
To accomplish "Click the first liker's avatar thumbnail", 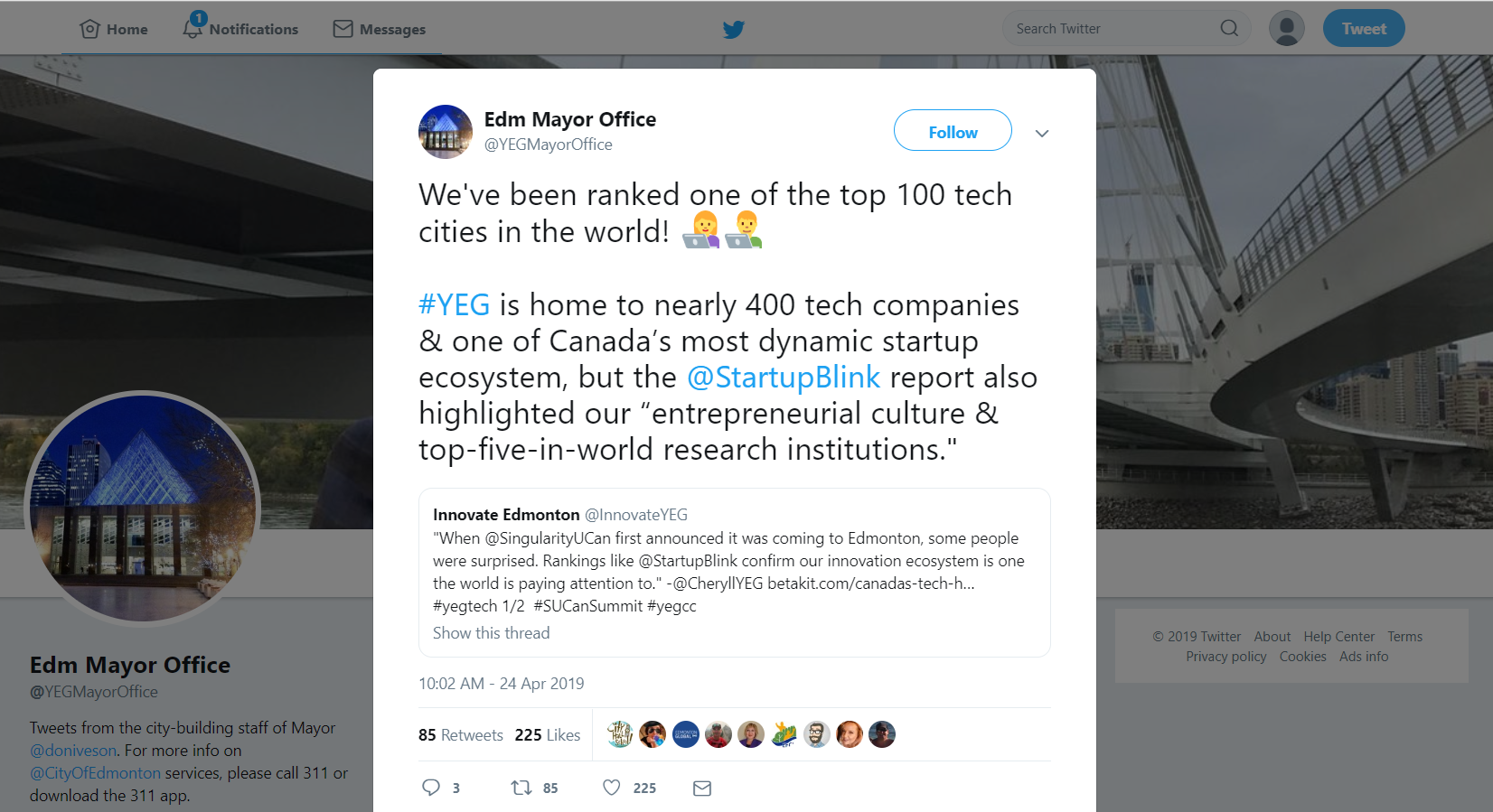I will (x=620, y=734).
